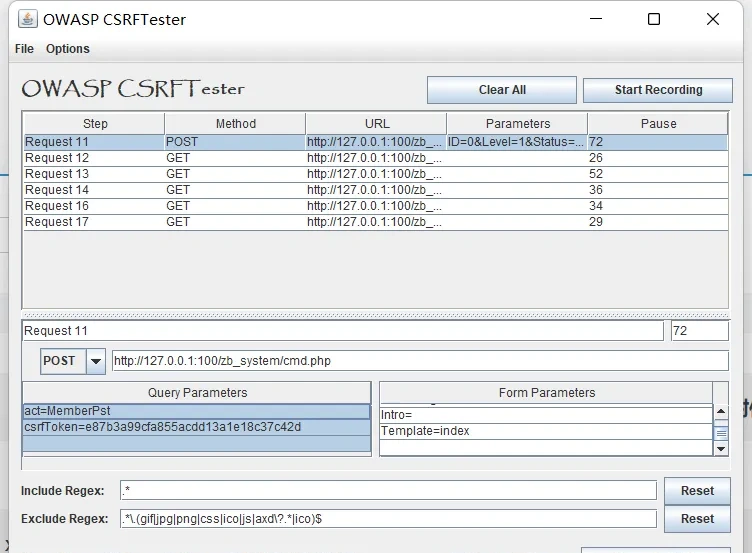Reset the Include Regex field
The width and height of the screenshot is (752, 553).
[697, 491]
